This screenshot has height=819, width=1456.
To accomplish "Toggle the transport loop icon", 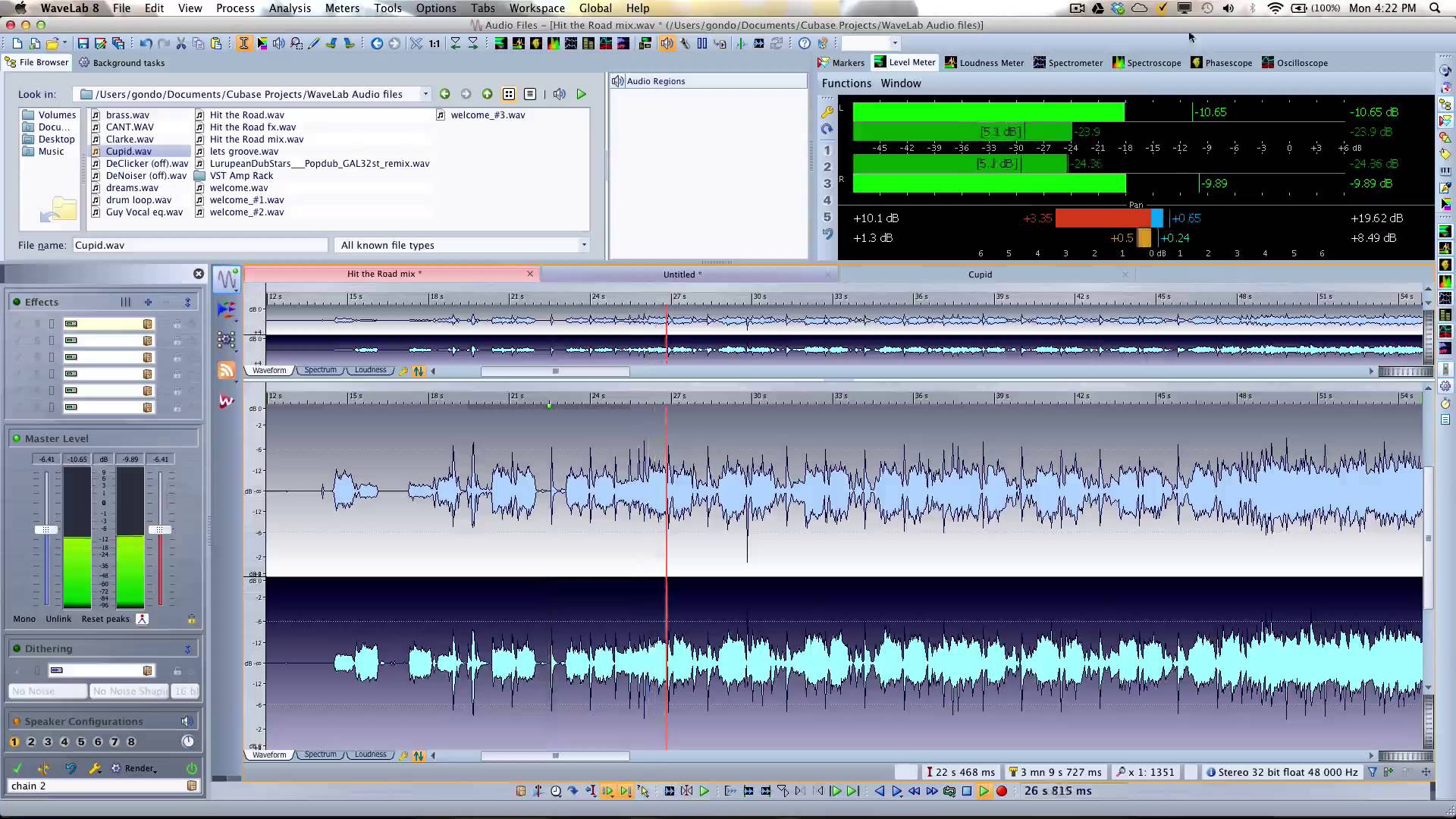I will point(949,791).
